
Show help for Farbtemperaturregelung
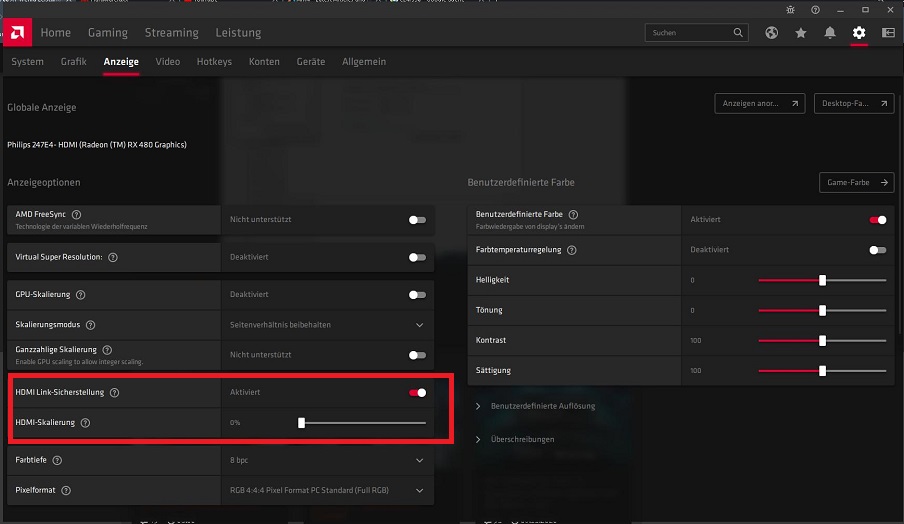(571, 250)
